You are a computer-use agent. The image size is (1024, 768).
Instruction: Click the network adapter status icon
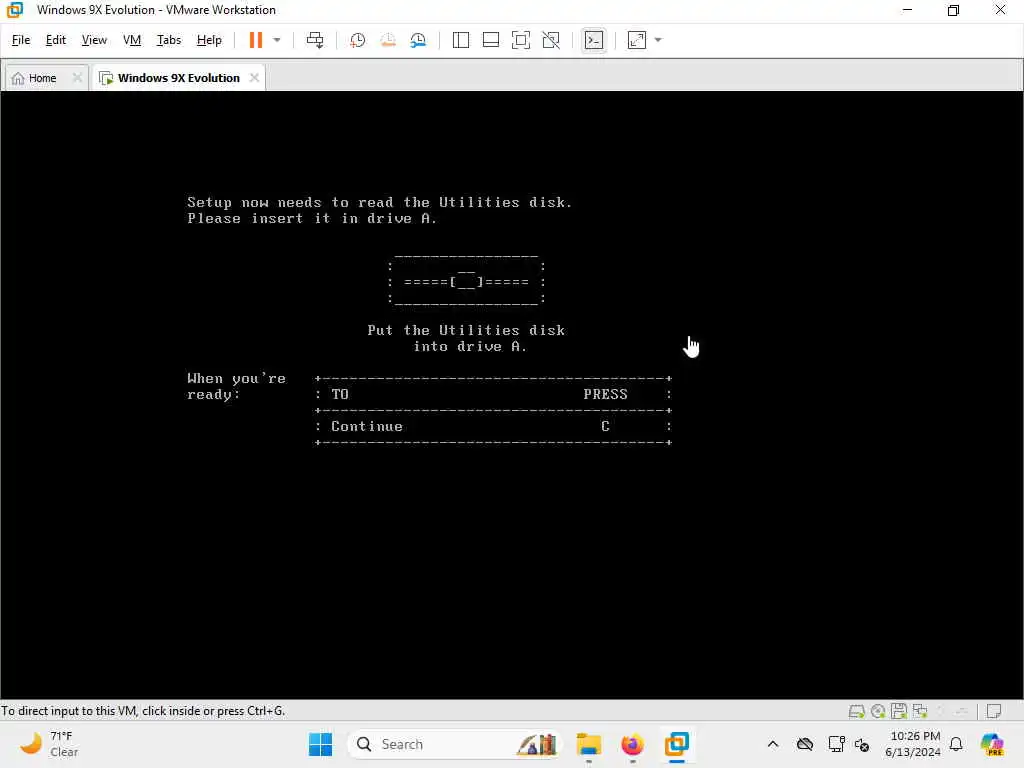click(920, 711)
